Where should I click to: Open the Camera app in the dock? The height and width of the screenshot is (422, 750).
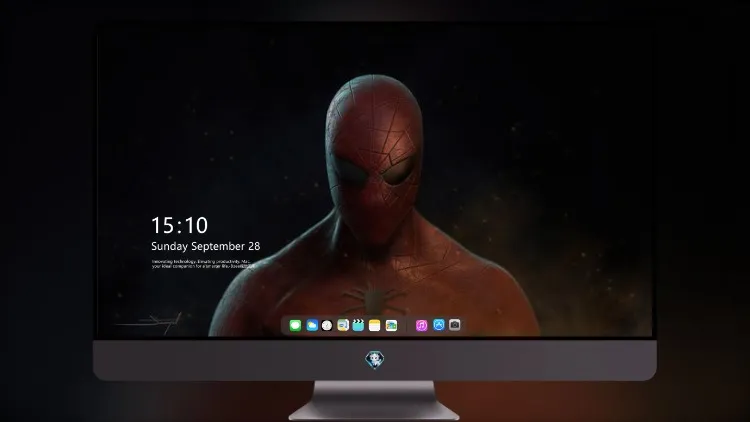[x=455, y=325]
